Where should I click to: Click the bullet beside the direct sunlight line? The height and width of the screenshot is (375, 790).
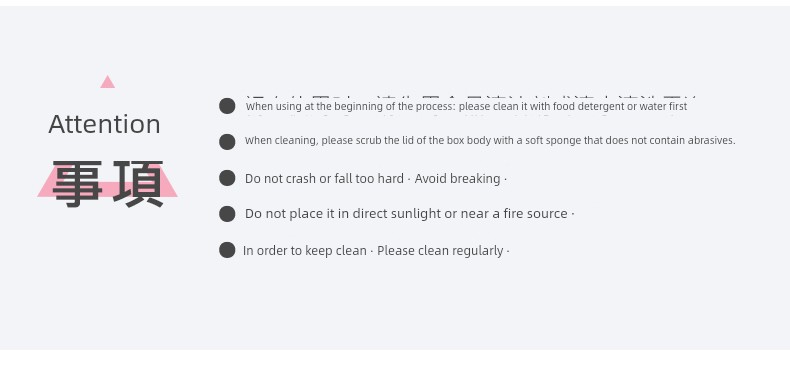[227, 214]
